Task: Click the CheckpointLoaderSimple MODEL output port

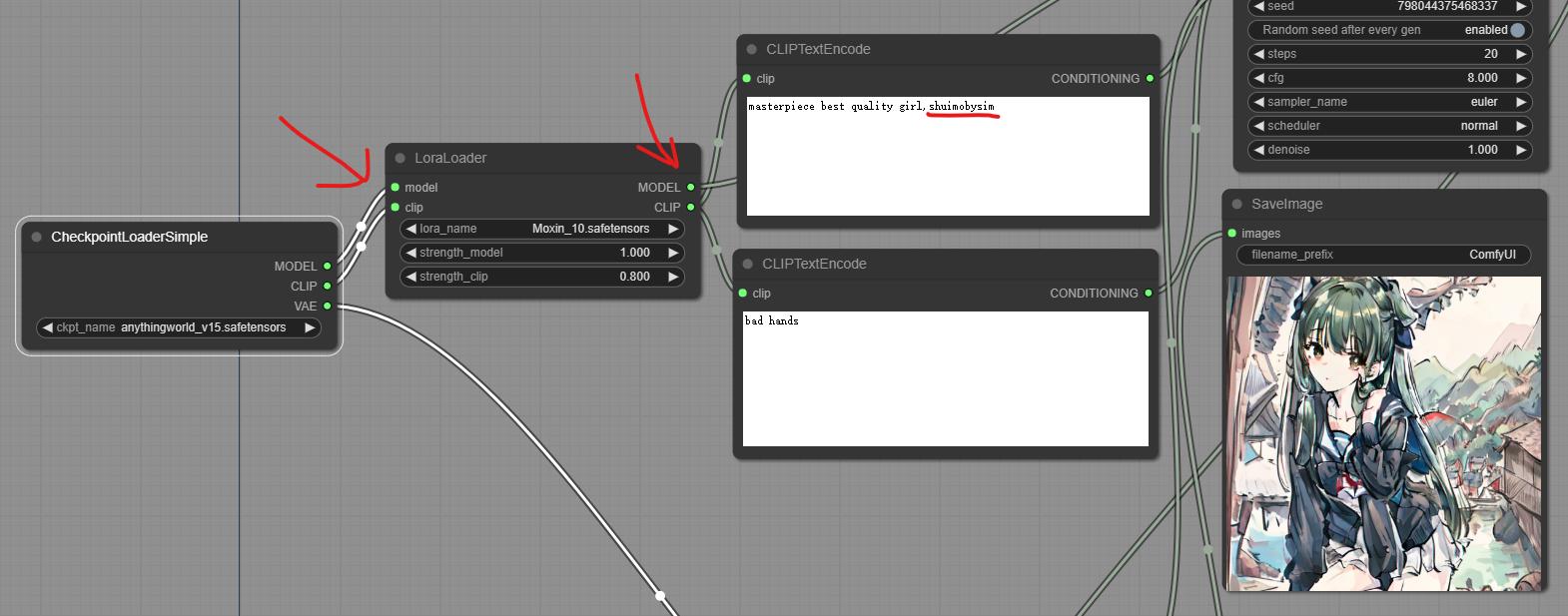Action: point(327,266)
